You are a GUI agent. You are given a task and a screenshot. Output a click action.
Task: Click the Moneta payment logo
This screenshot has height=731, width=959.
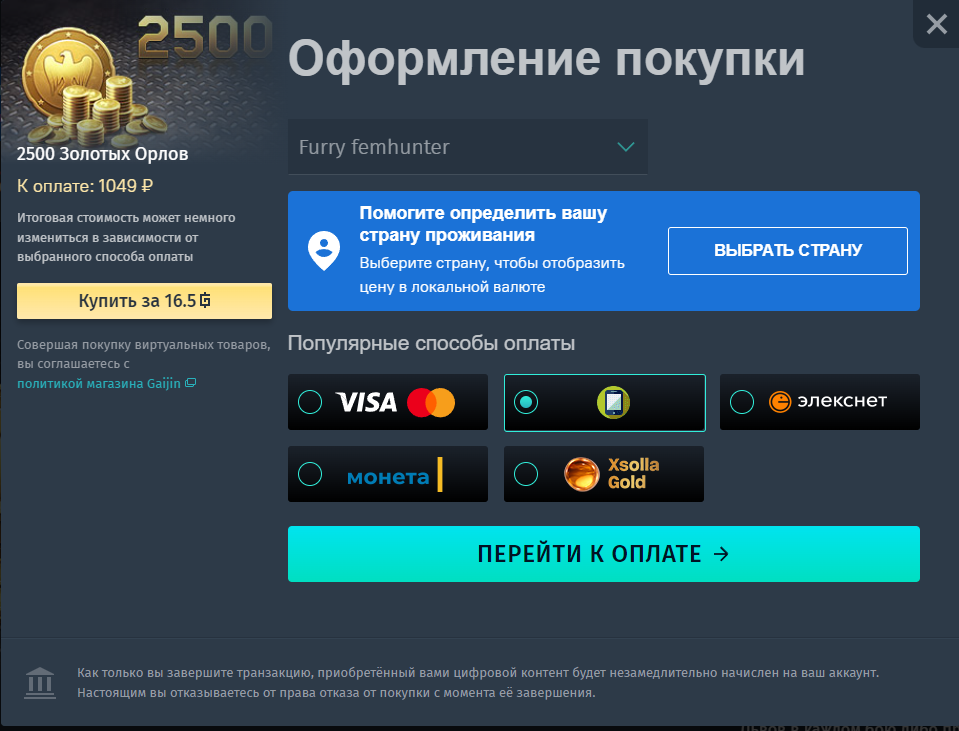(x=394, y=475)
